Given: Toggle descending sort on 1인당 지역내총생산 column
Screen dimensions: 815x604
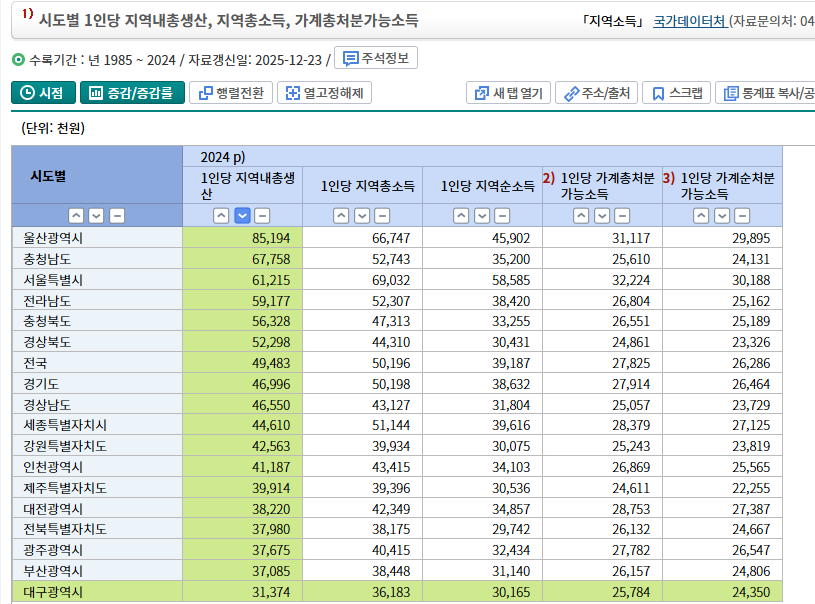Looking at the screenshot, I should tap(240, 214).
